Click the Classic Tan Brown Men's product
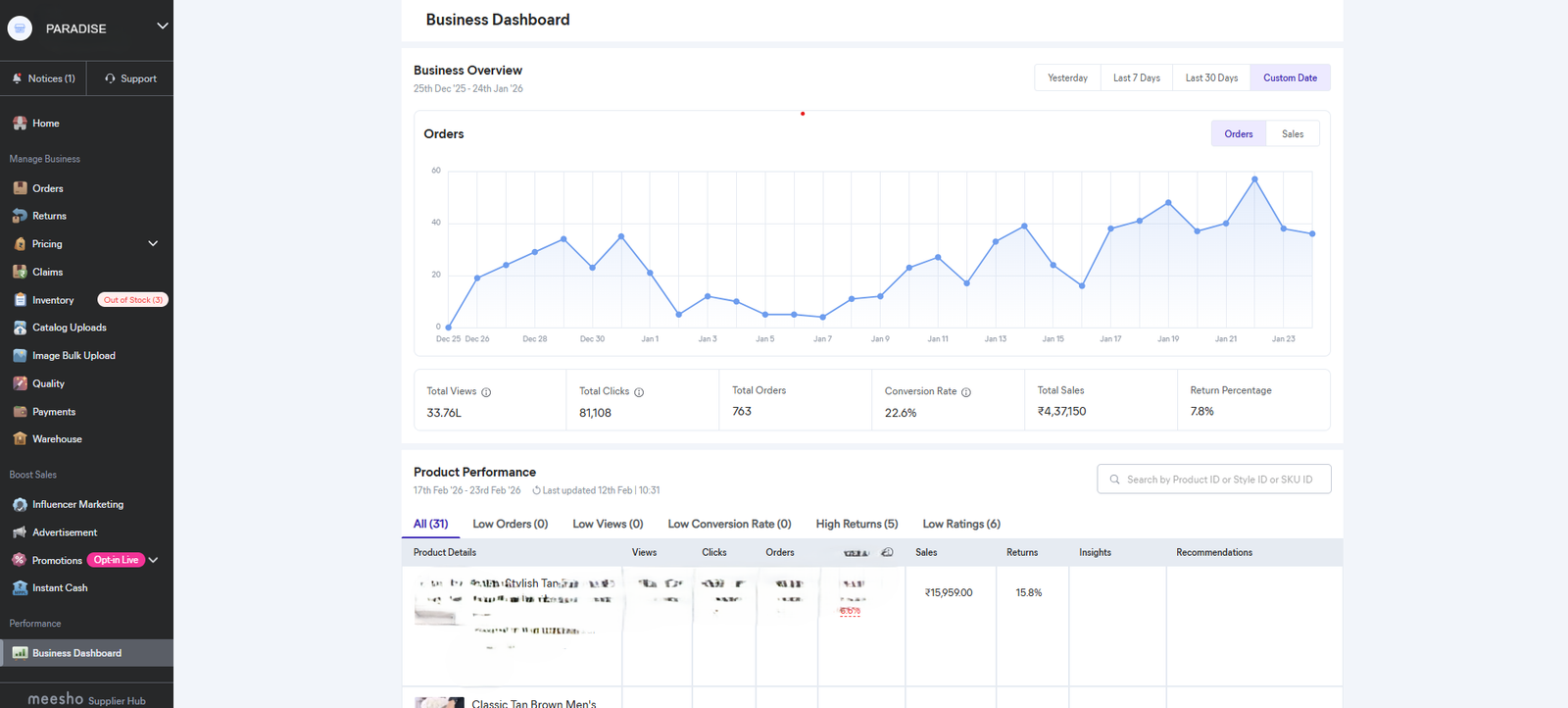This screenshot has height=708, width=1568. click(533, 703)
